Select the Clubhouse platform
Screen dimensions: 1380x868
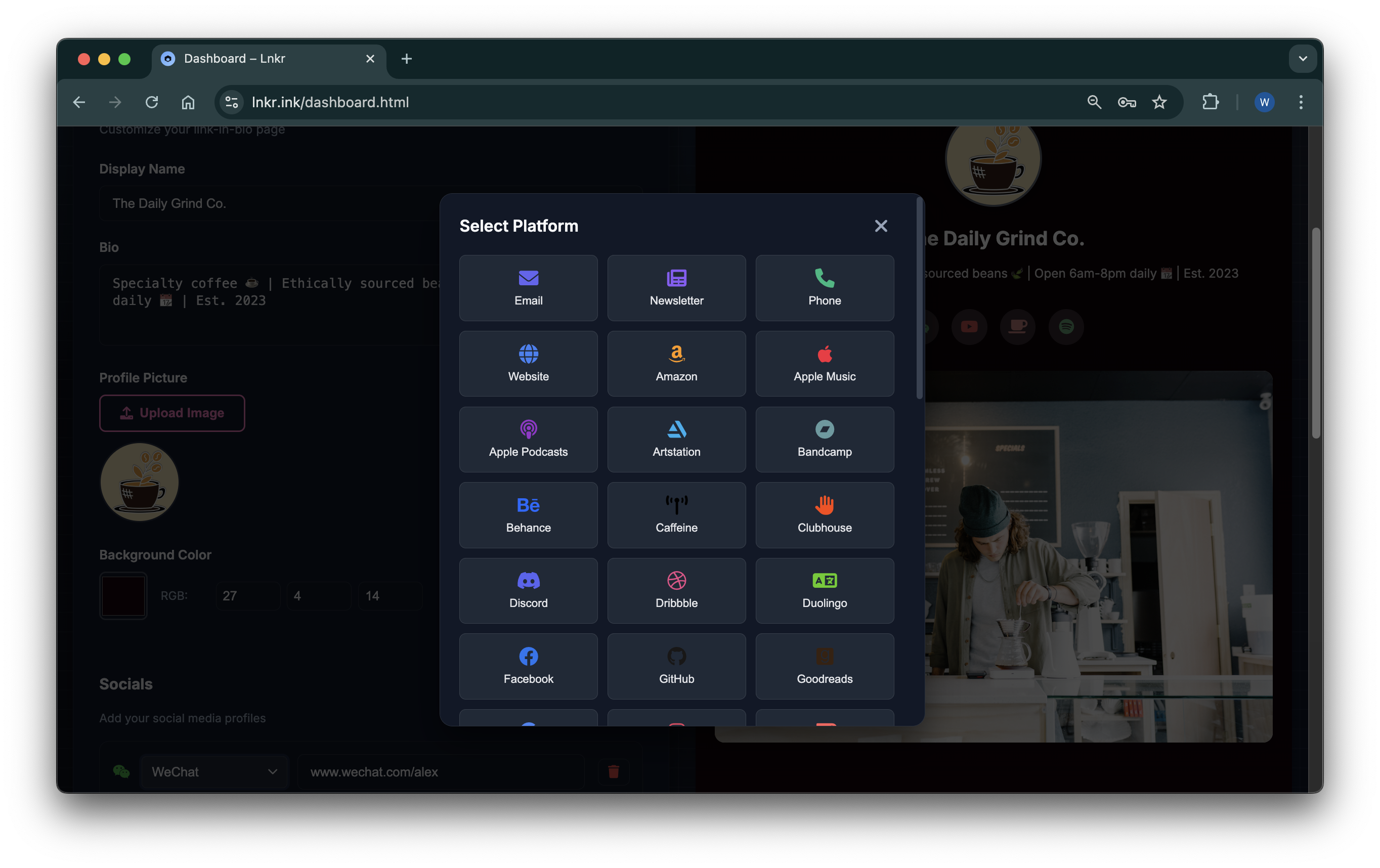824,514
